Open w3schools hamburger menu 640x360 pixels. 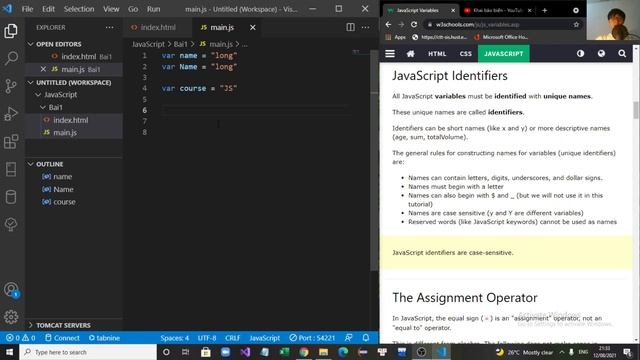[390, 54]
